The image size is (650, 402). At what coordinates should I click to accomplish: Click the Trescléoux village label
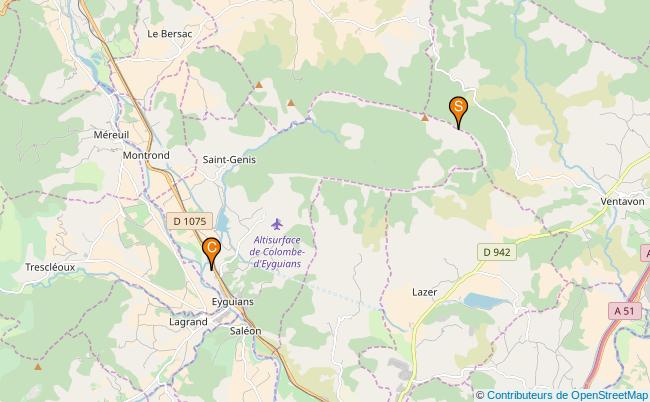point(50,267)
